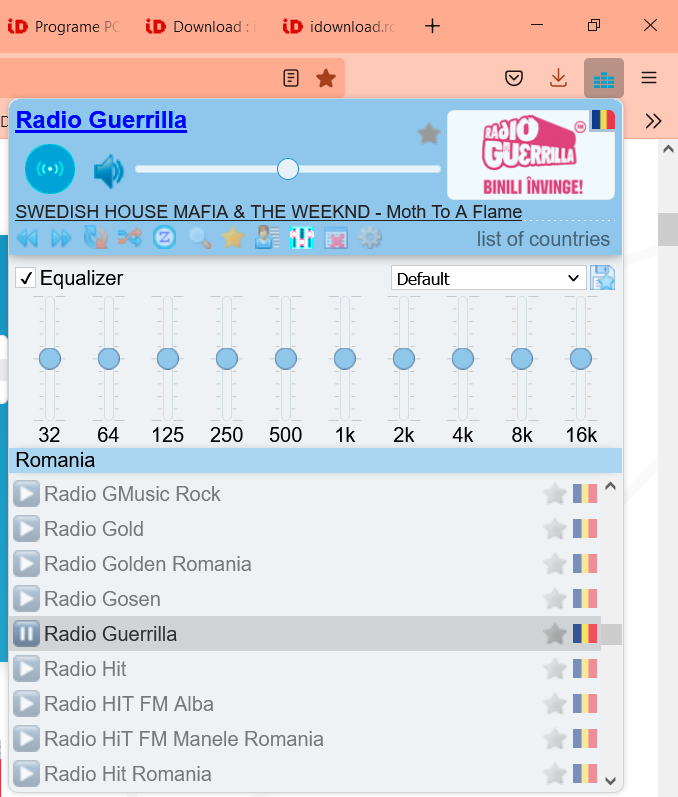Open the browser hamburger menu

tap(649, 78)
